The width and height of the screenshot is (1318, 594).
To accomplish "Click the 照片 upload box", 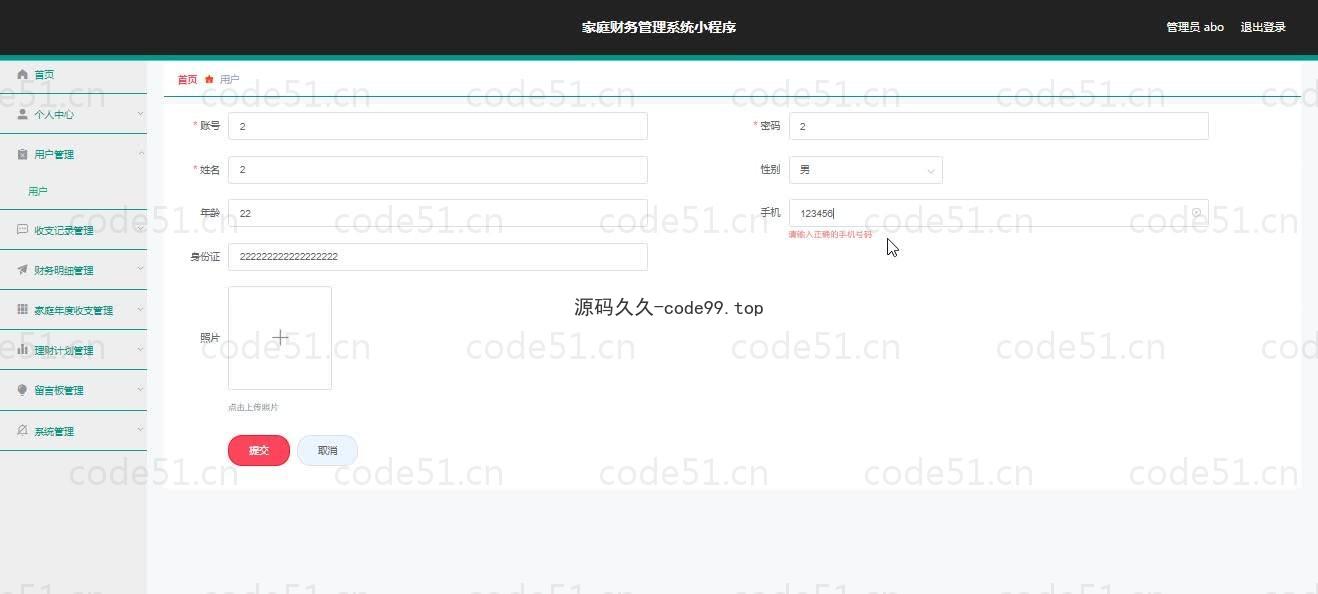I will coord(280,338).
